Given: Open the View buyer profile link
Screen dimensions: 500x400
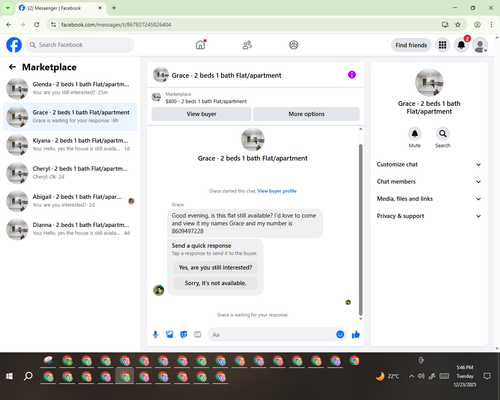Looking at the screenshot, I should coord(277,191).
